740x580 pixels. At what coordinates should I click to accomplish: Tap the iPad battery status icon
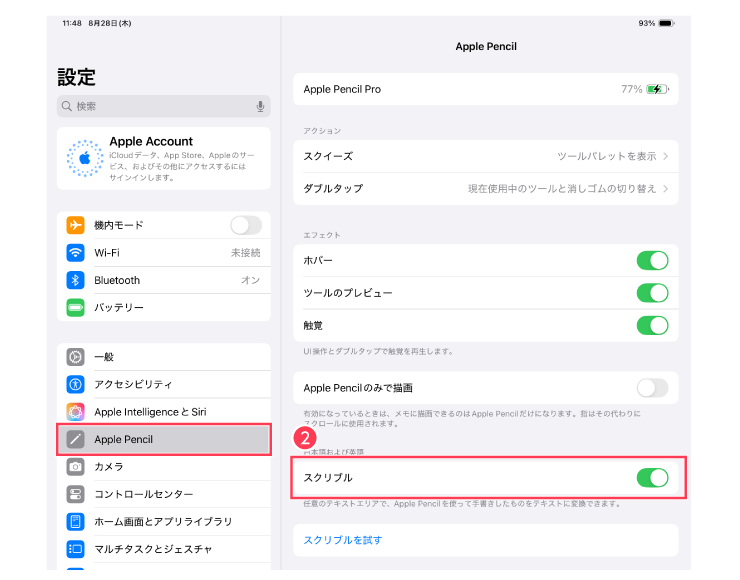pyautogui.click(x=666, y=23)
